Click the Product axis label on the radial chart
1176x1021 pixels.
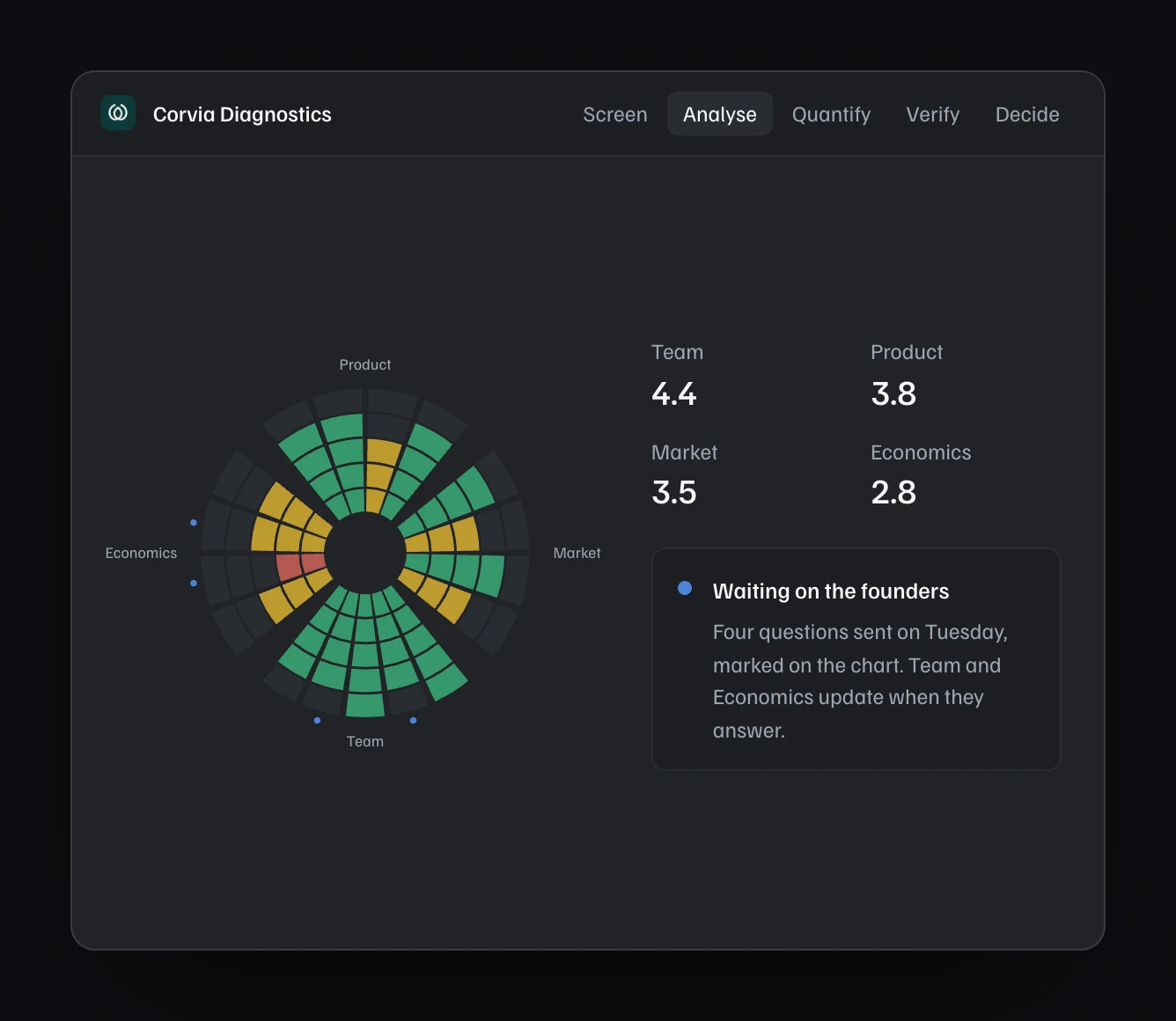(365, 364)
